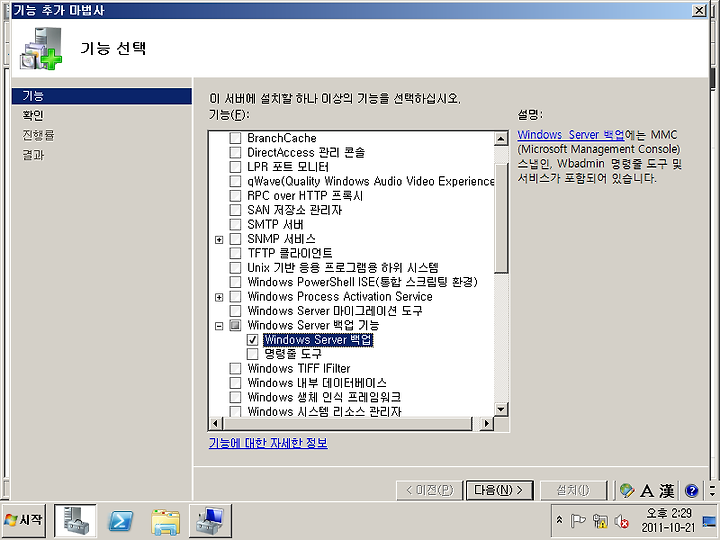Select the 진행률 wizard step

tap(38, 135)
